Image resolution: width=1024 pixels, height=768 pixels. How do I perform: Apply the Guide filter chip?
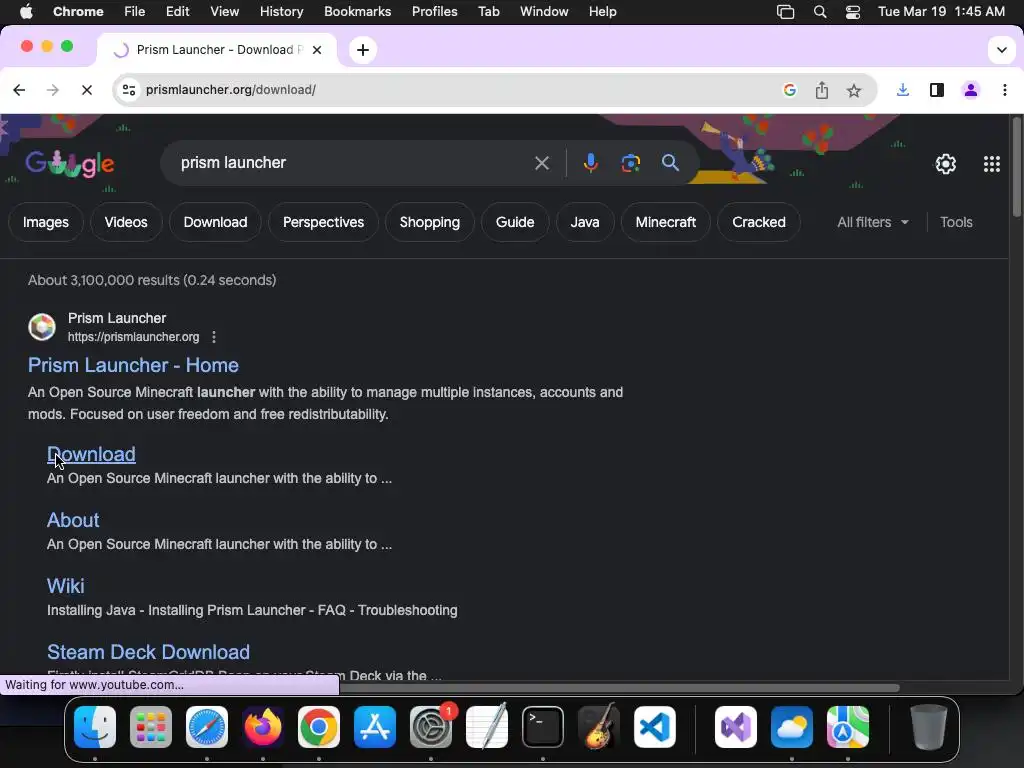click(x=515, y=222)
